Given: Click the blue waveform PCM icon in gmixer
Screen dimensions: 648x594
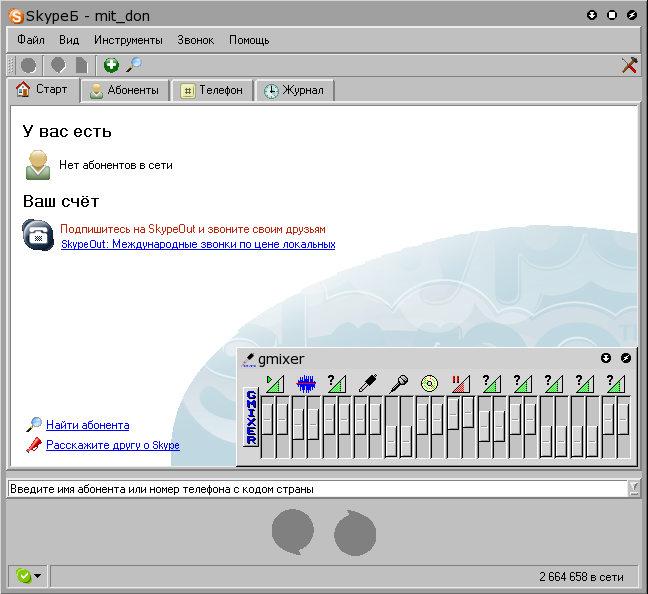Looking at the screenshot, I should click(x=306, y=383).
